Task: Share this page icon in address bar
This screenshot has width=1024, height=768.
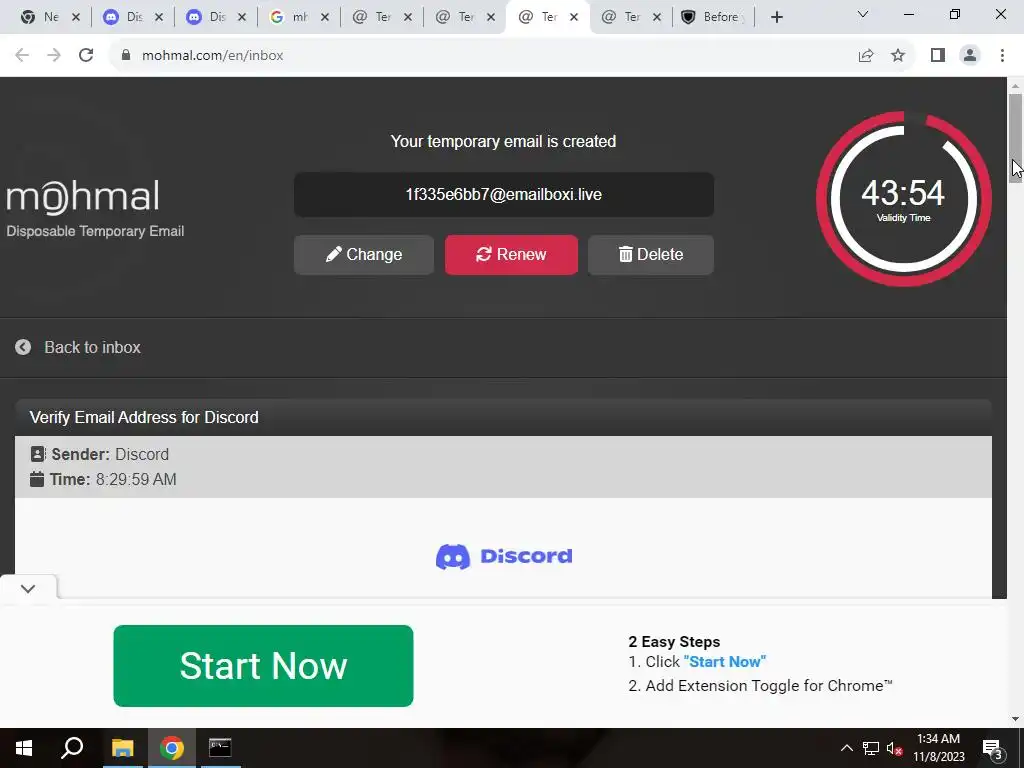Action: point(866,56)
